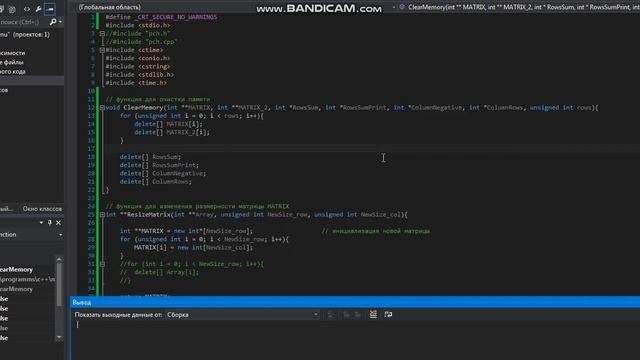Click 'delete[] ColumnRows;' on line 21
This screenshot has height=360, width=640.
156,182
